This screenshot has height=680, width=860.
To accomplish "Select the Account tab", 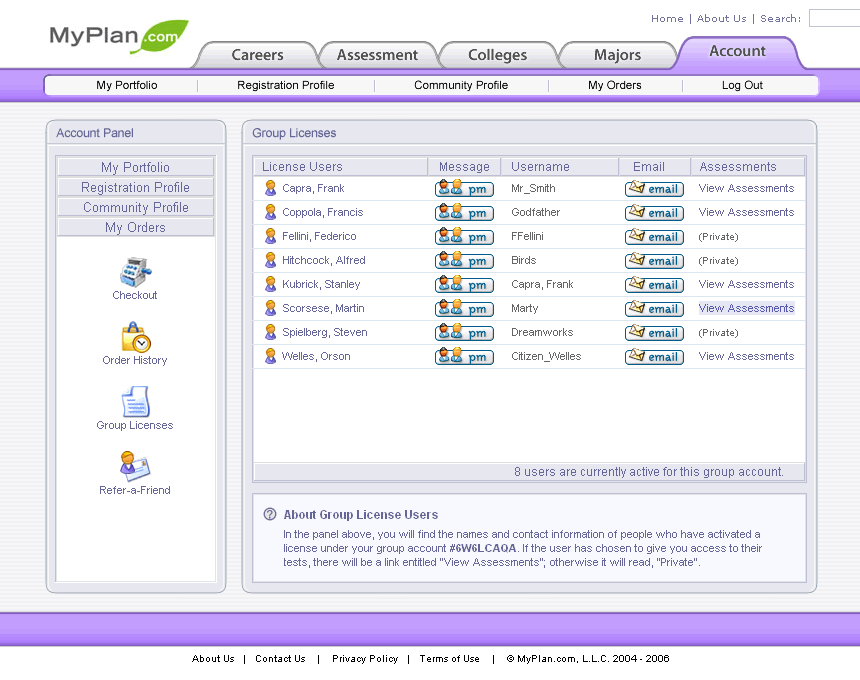I will pyautogui.click(x=738, y=52).
